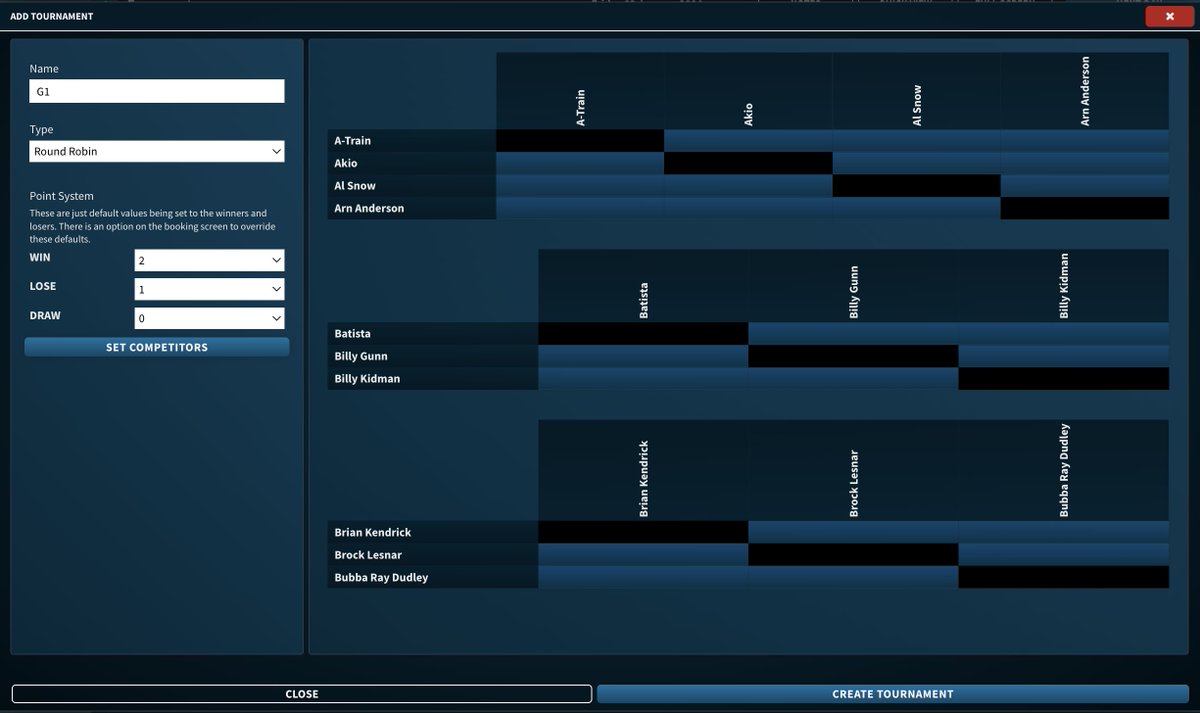Click the Brock Lesnar vs Bubba Ray Dudley cell
The image size is (1200, 713).
pos(1064,555)
